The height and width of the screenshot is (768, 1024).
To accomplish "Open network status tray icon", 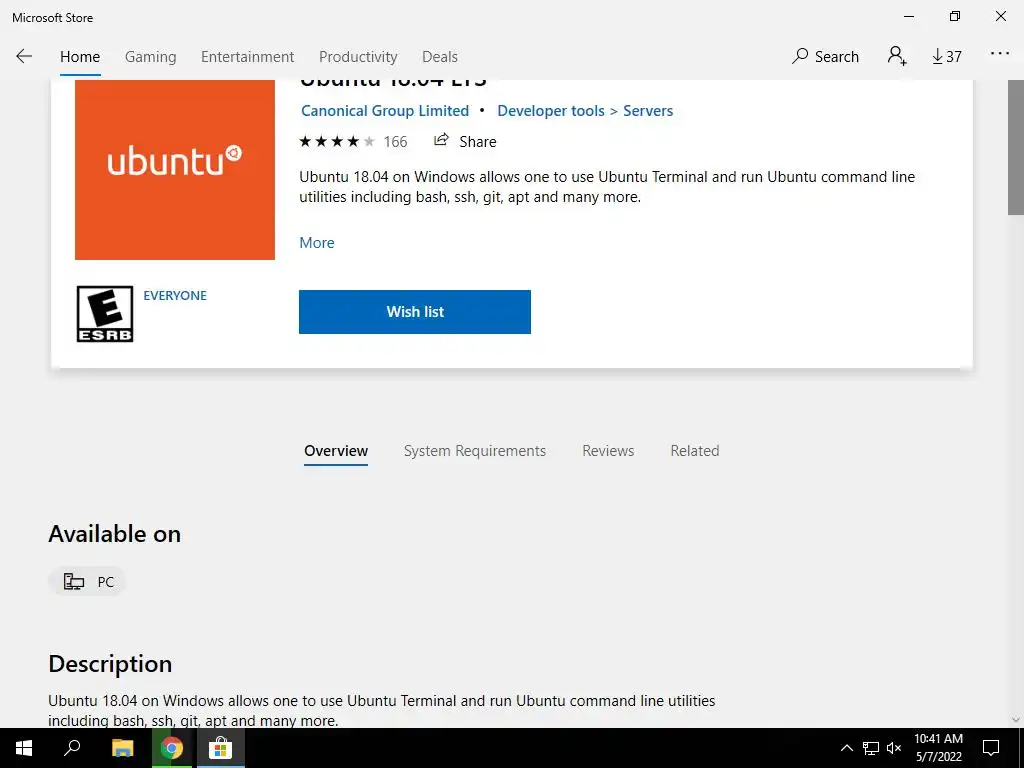I will coord(871,748).
